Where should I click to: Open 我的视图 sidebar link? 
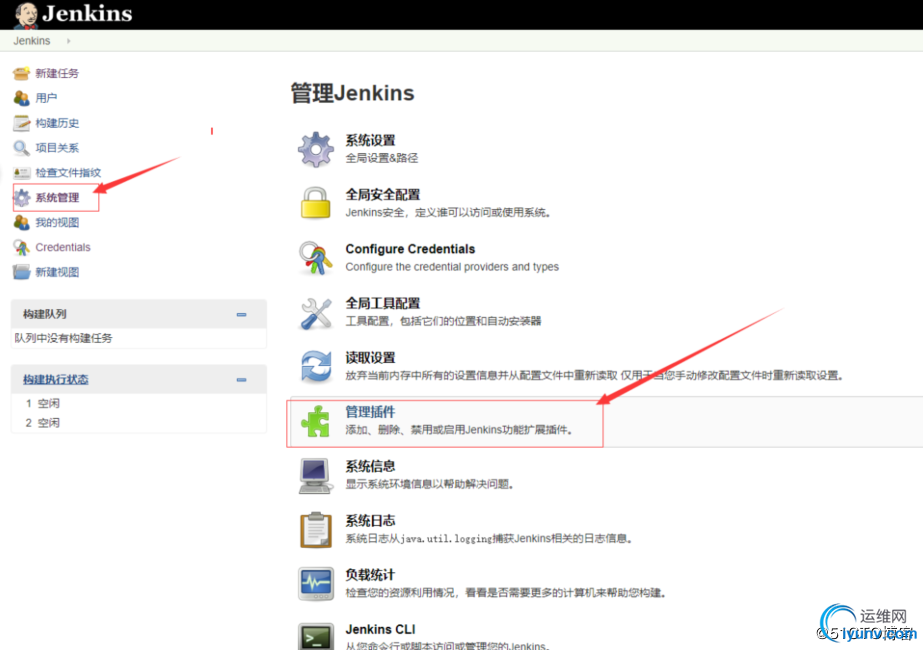click(57, 223)
